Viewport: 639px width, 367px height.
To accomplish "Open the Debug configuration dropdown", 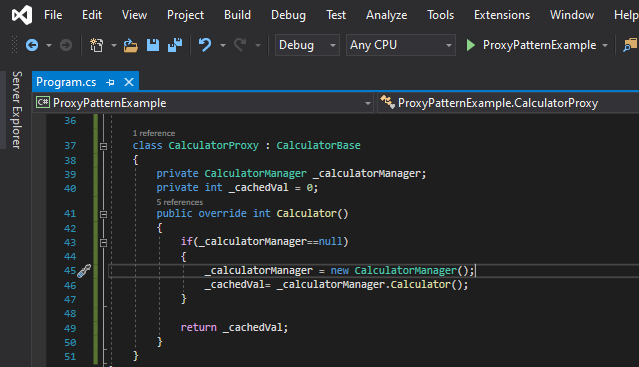I will click(307, 45).
